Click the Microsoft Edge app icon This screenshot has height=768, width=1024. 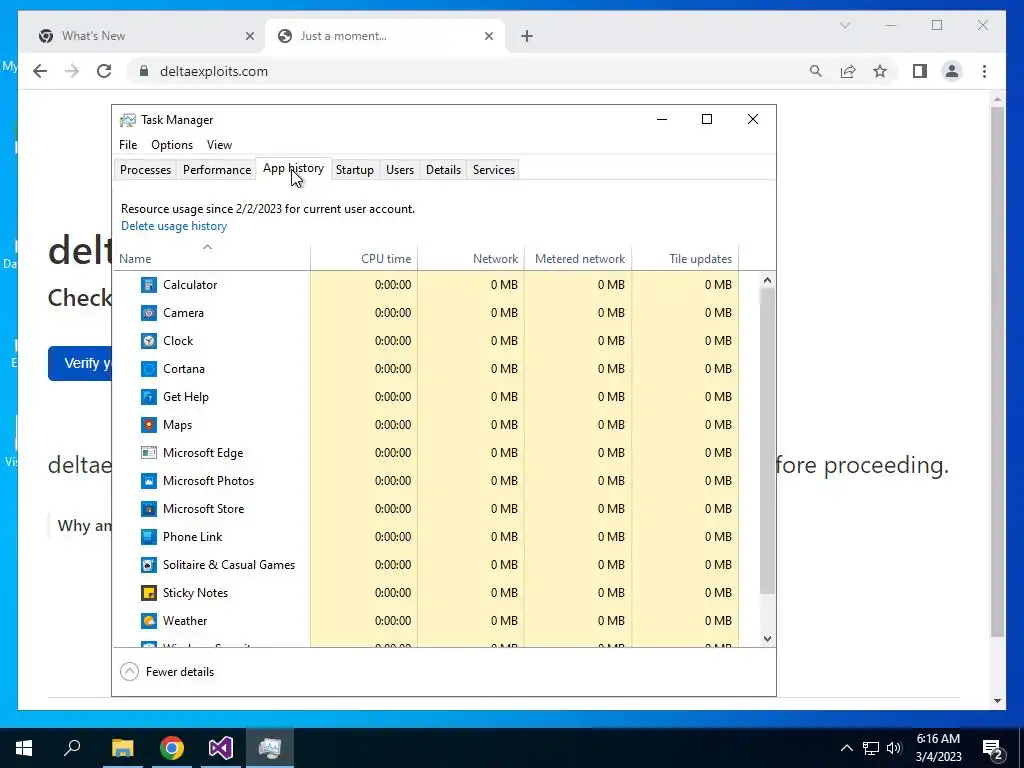coord(149,453)
